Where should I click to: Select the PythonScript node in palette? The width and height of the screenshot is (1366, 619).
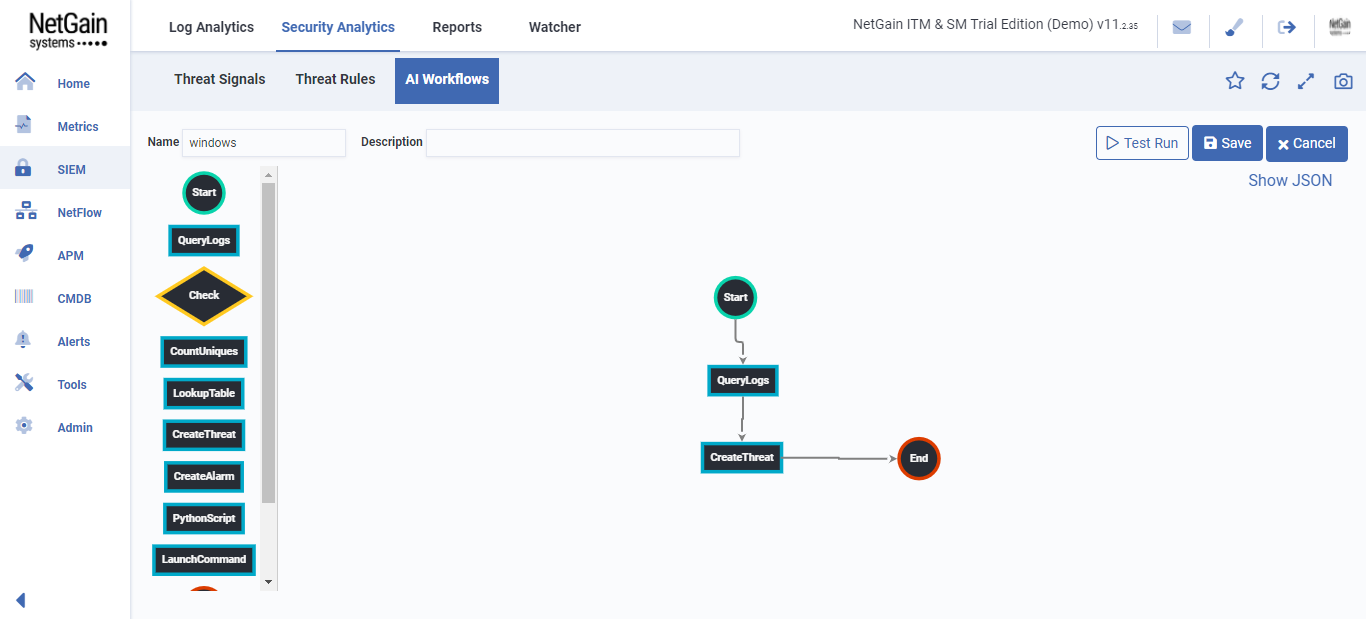point(204,518)
